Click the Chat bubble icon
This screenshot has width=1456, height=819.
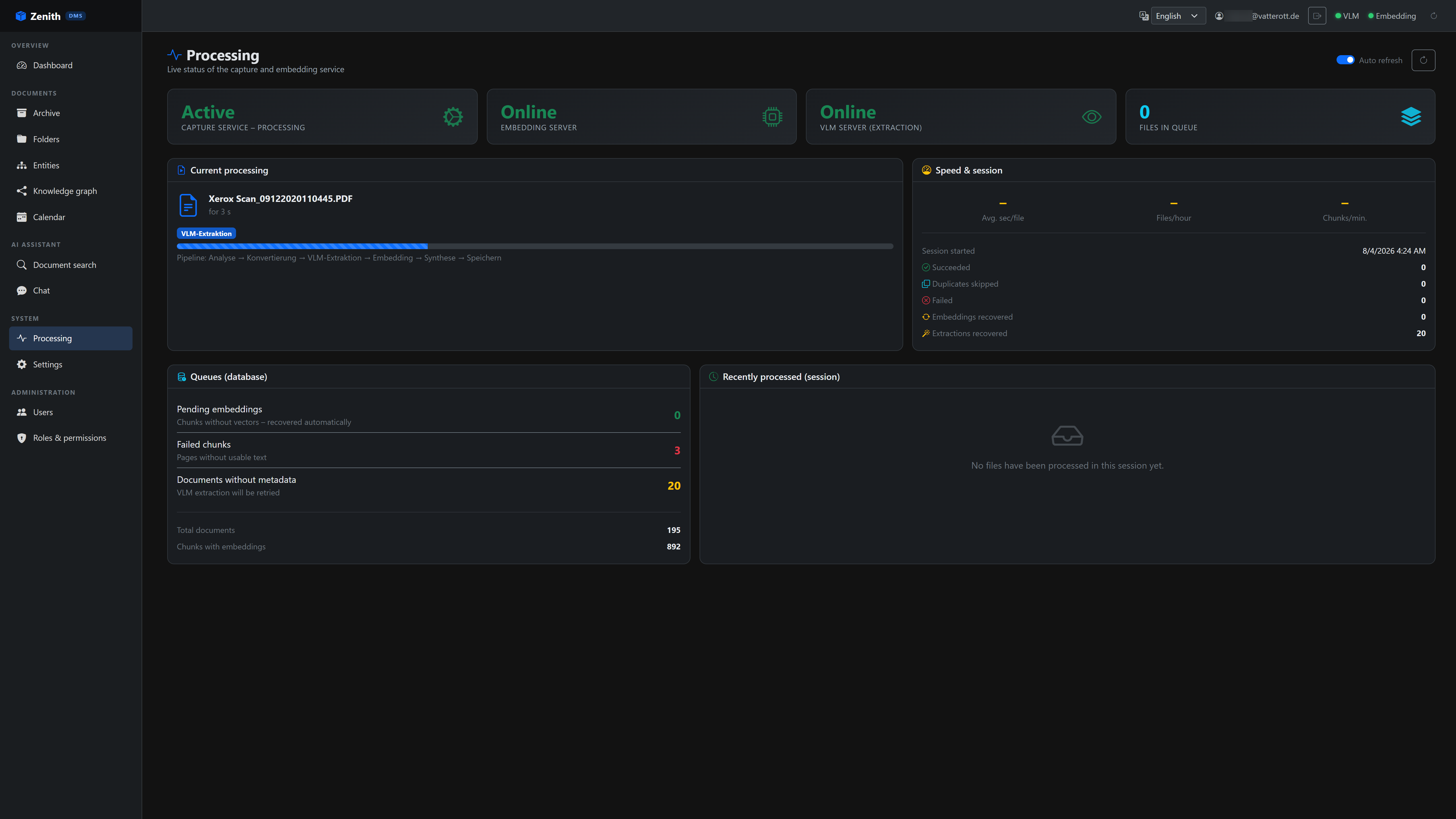pos(22,291)
